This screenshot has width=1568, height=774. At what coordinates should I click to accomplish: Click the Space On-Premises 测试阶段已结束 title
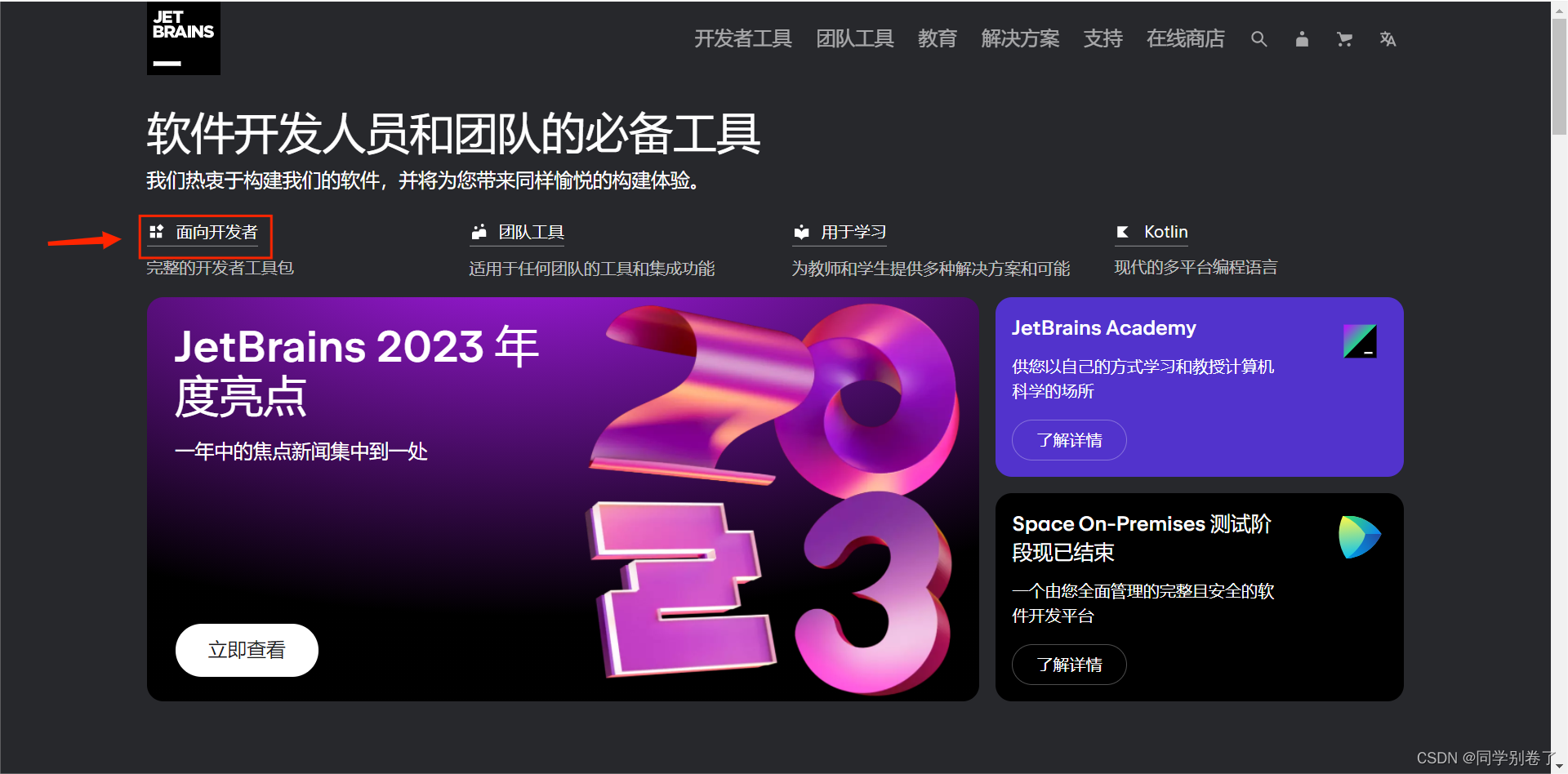[1142, 538]
